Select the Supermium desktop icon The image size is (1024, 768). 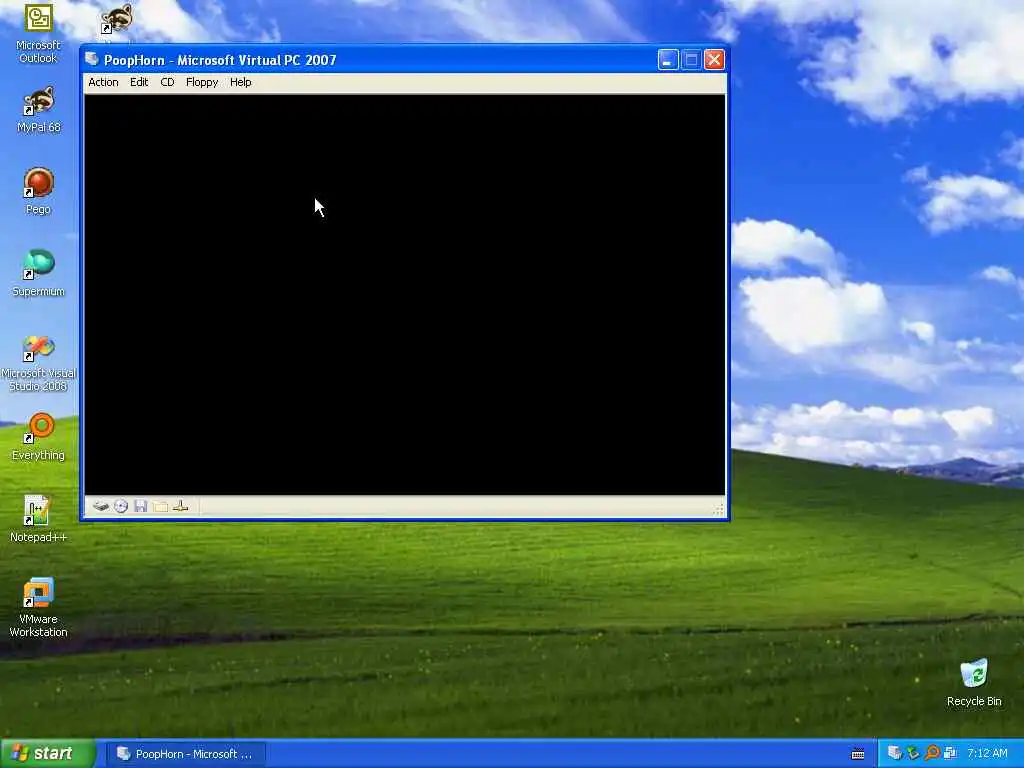38,274
